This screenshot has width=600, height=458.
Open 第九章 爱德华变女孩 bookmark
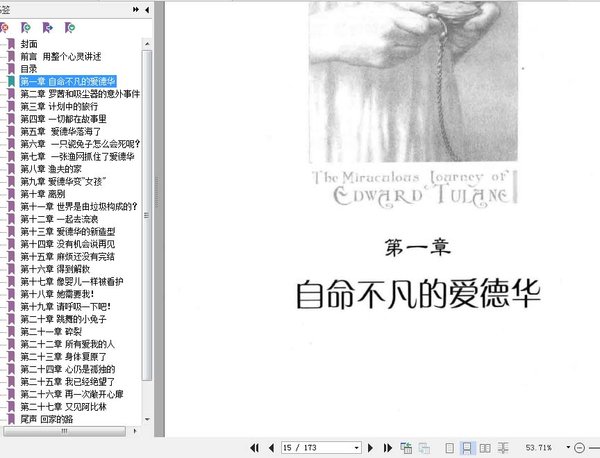pyautogui.click(x=63, y=181)
